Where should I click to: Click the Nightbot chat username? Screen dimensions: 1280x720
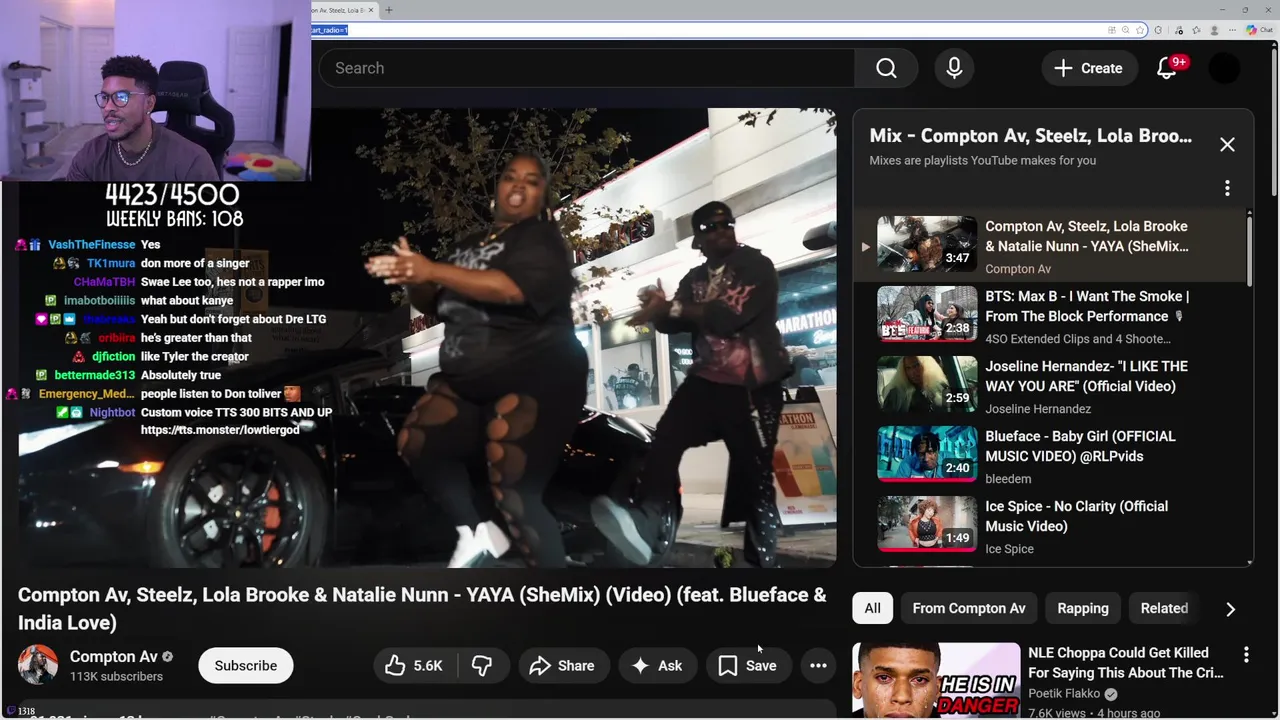tap(112, 412)
